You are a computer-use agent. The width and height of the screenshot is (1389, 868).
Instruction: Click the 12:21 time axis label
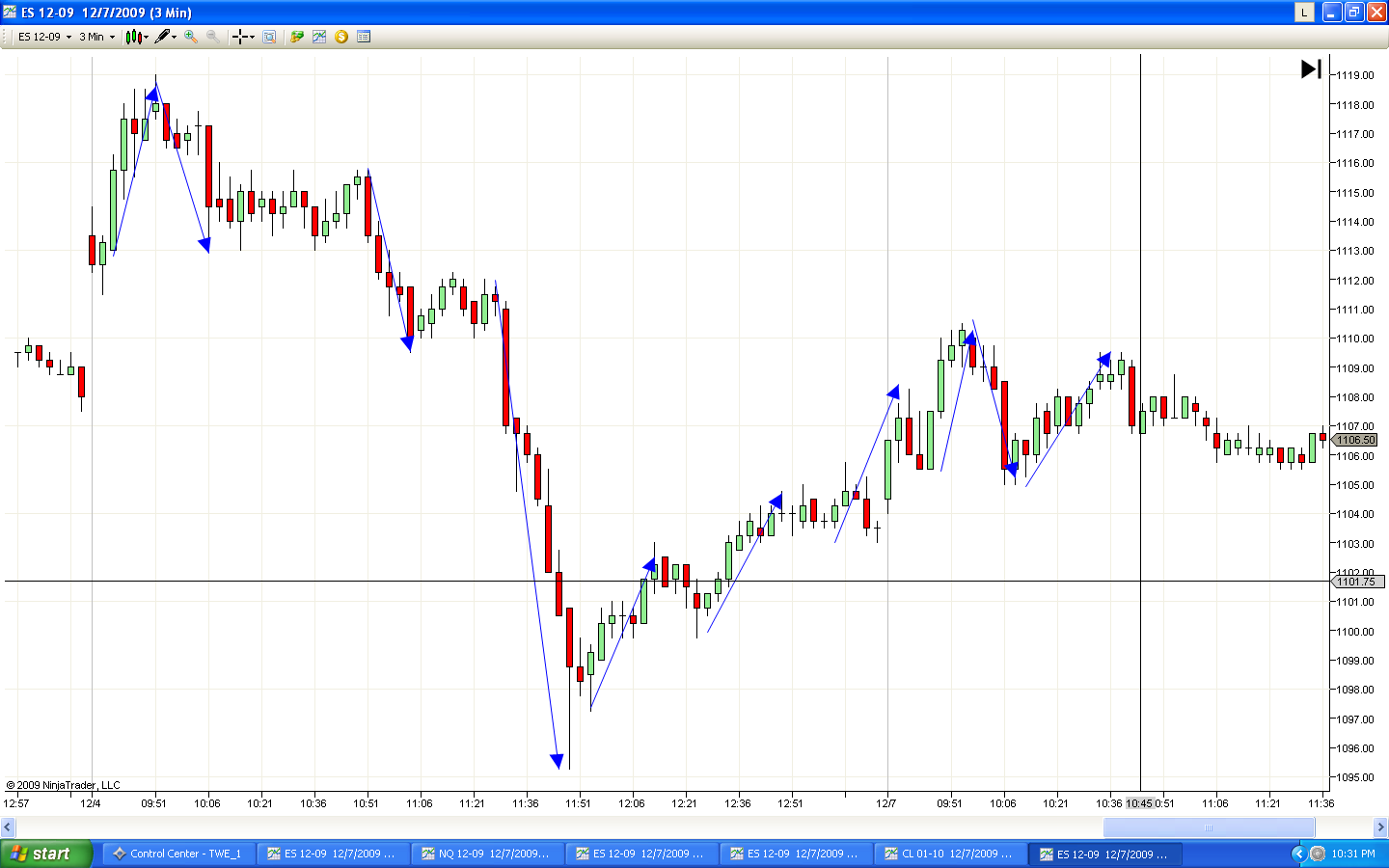click(x=684, y=803)
